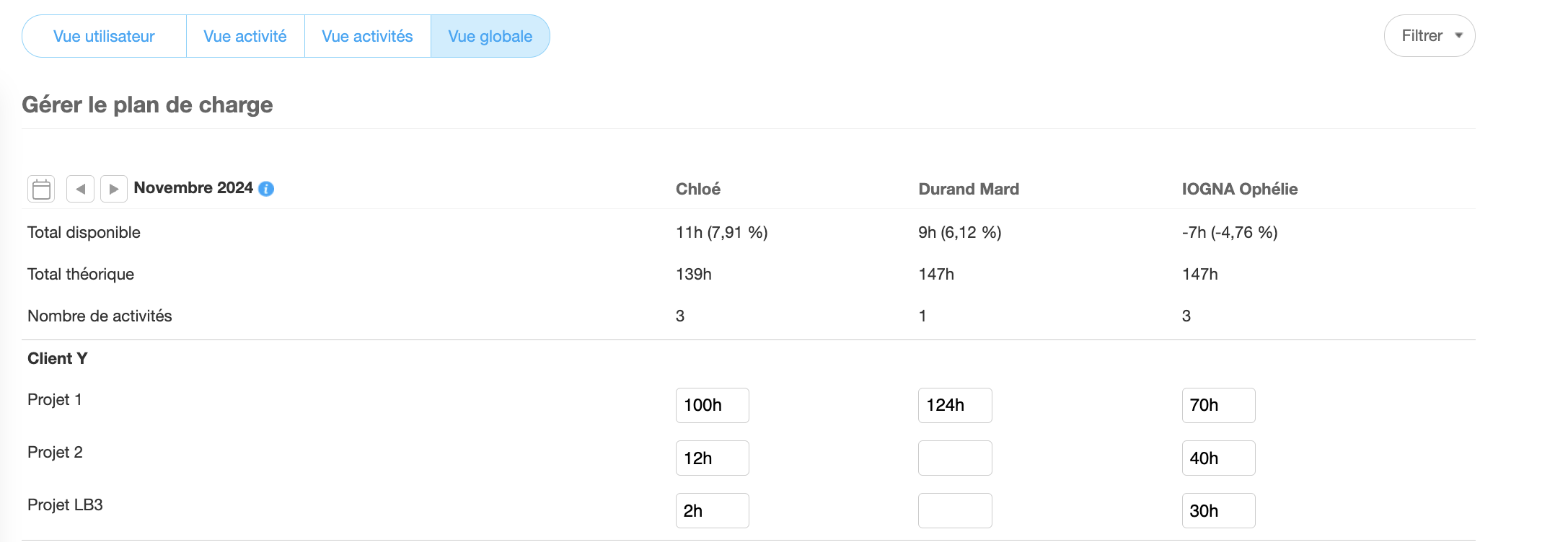Edit IOGNA Ophélie's Projet 2 hours field
This screenshot has width=1568, height=542.
click(1219, 458)
